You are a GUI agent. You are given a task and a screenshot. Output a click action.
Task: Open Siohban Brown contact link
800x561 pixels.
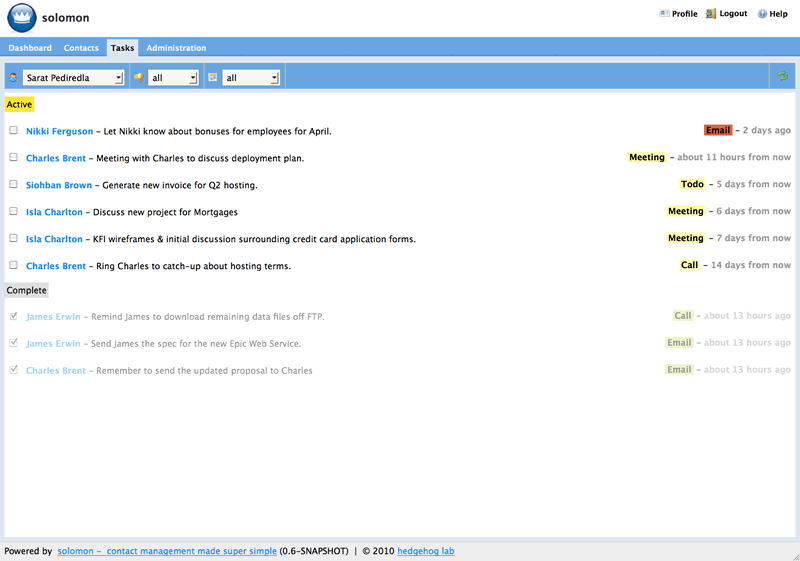(59, 185)
